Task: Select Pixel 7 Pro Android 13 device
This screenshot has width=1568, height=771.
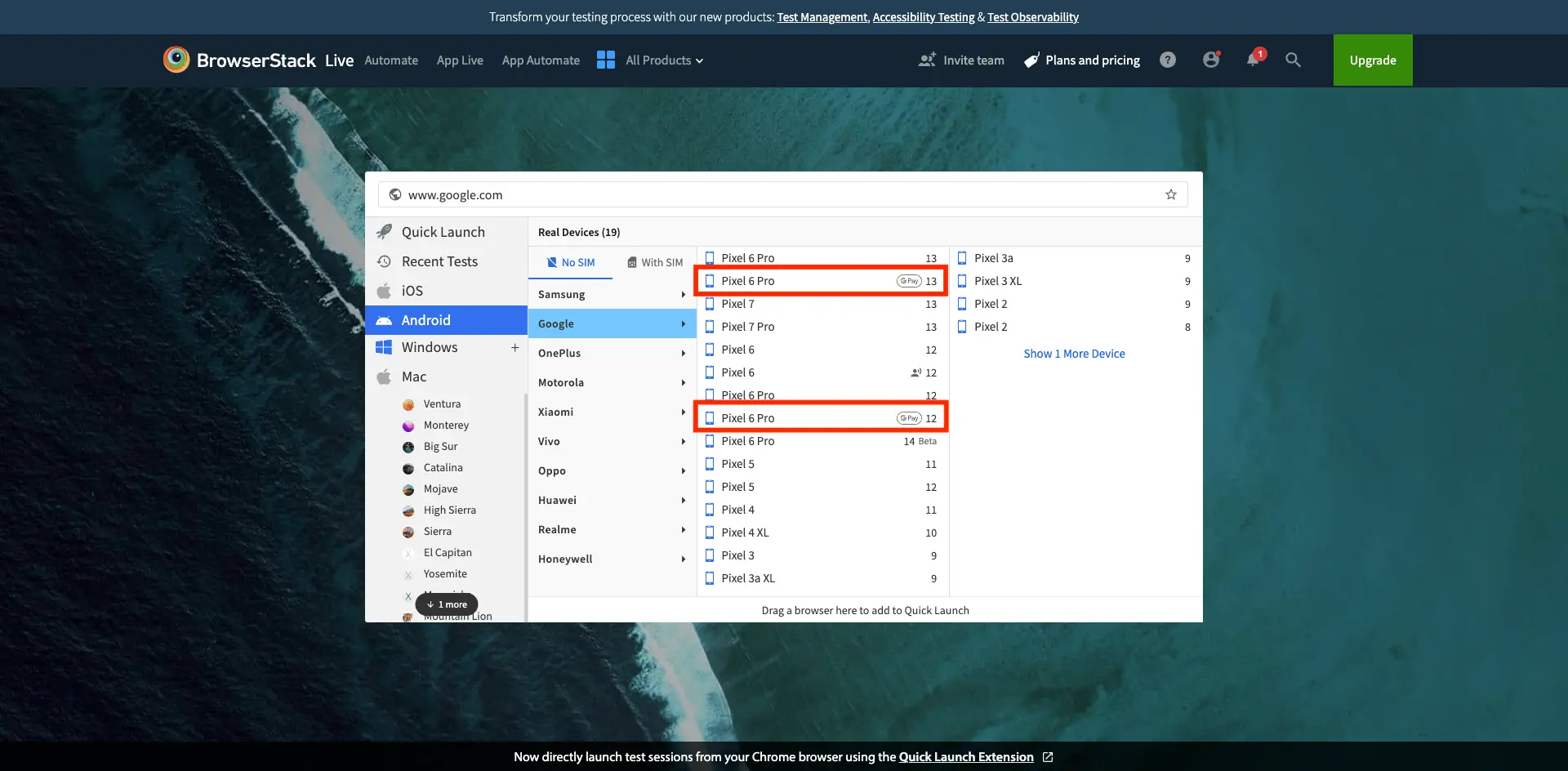Action: pos(822,327)
